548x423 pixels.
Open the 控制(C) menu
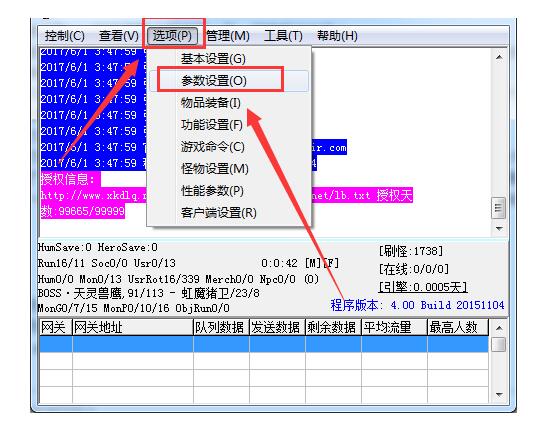point(65,36)
